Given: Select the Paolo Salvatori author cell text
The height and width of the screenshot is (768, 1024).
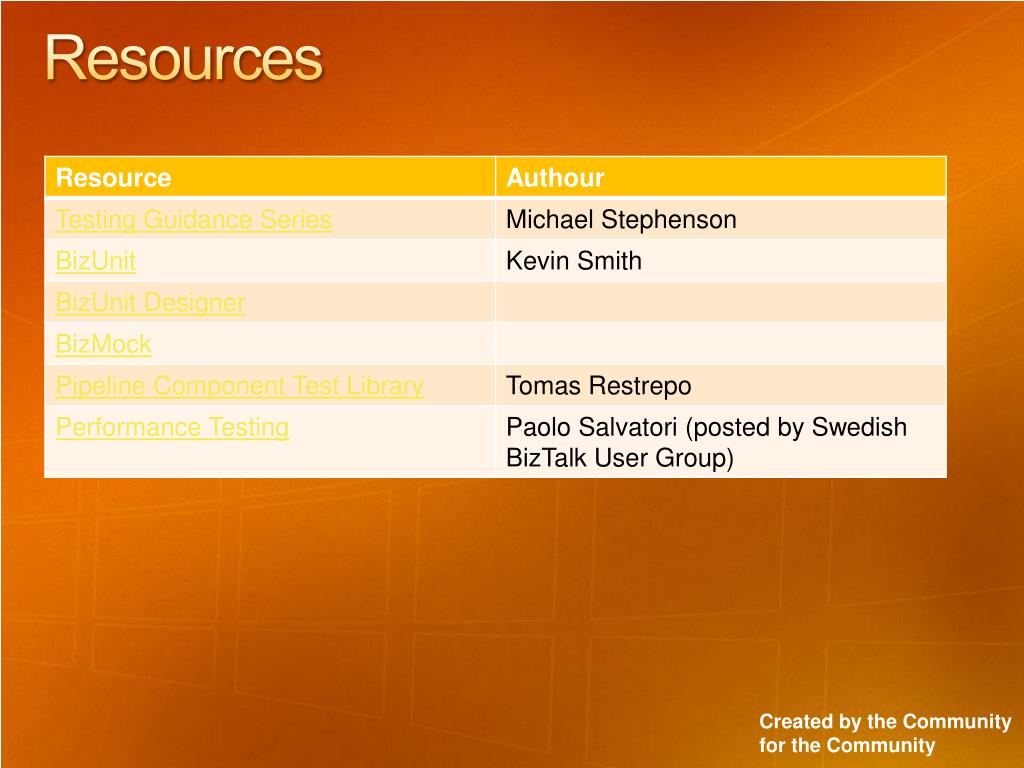Looking at the screenshot, I should (x=706, y=442).
